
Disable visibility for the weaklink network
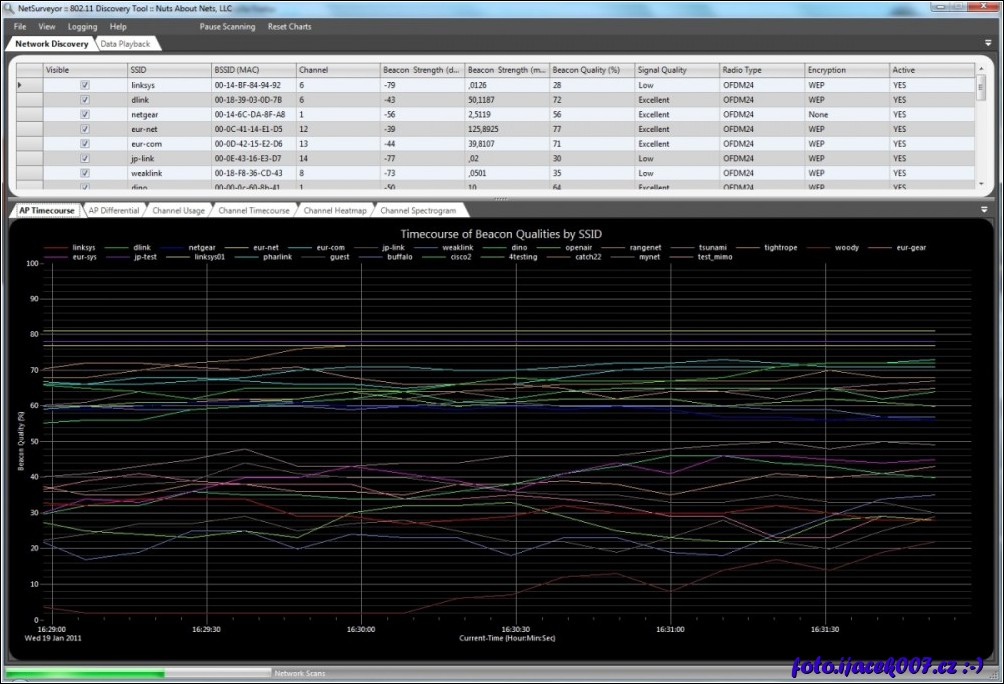click(85, 173)
